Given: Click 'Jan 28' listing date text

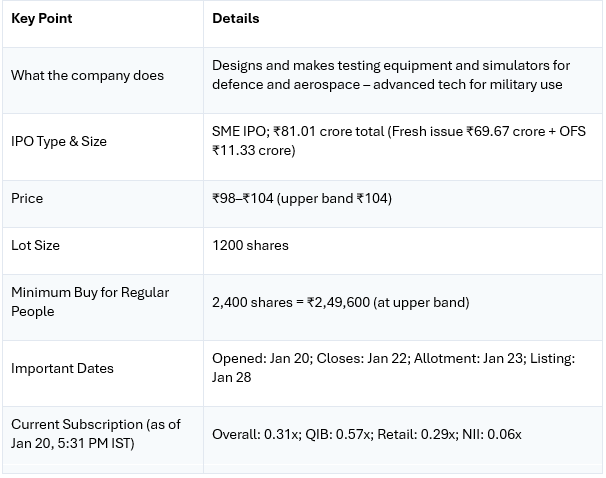Looking at the screenshot, I should point(231,378).
